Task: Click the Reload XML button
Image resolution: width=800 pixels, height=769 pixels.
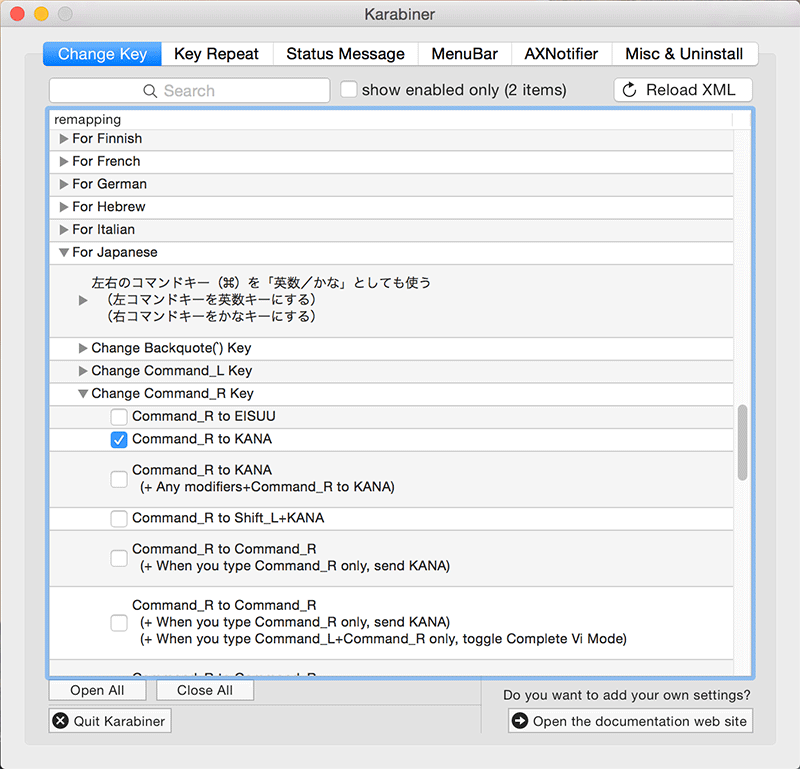Action: (683, 90)
